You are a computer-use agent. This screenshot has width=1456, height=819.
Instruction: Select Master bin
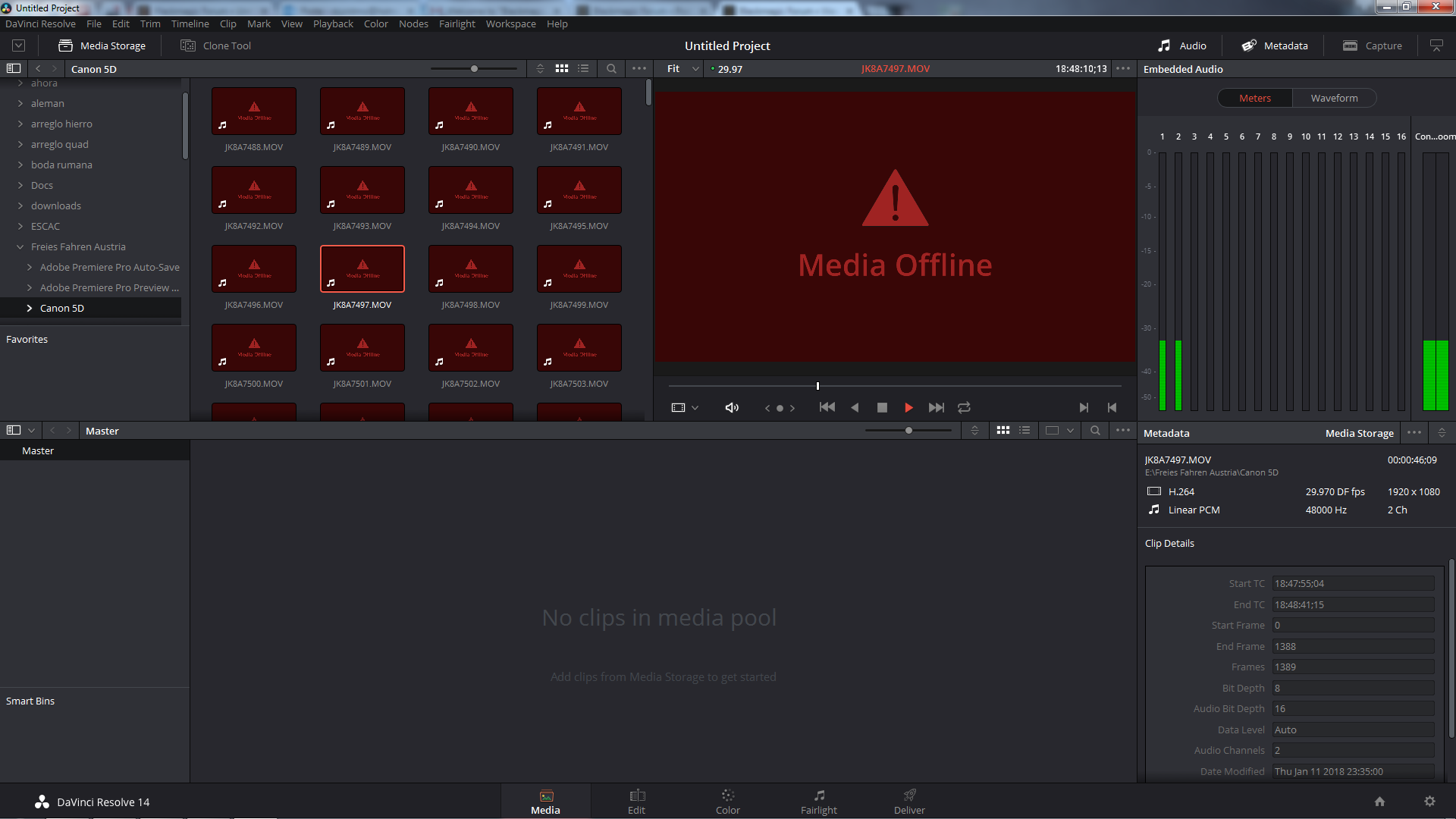click(38, 450)
